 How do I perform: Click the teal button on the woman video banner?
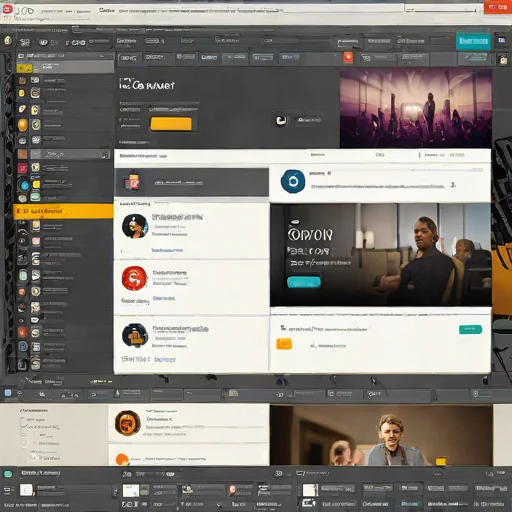point(304,282)
